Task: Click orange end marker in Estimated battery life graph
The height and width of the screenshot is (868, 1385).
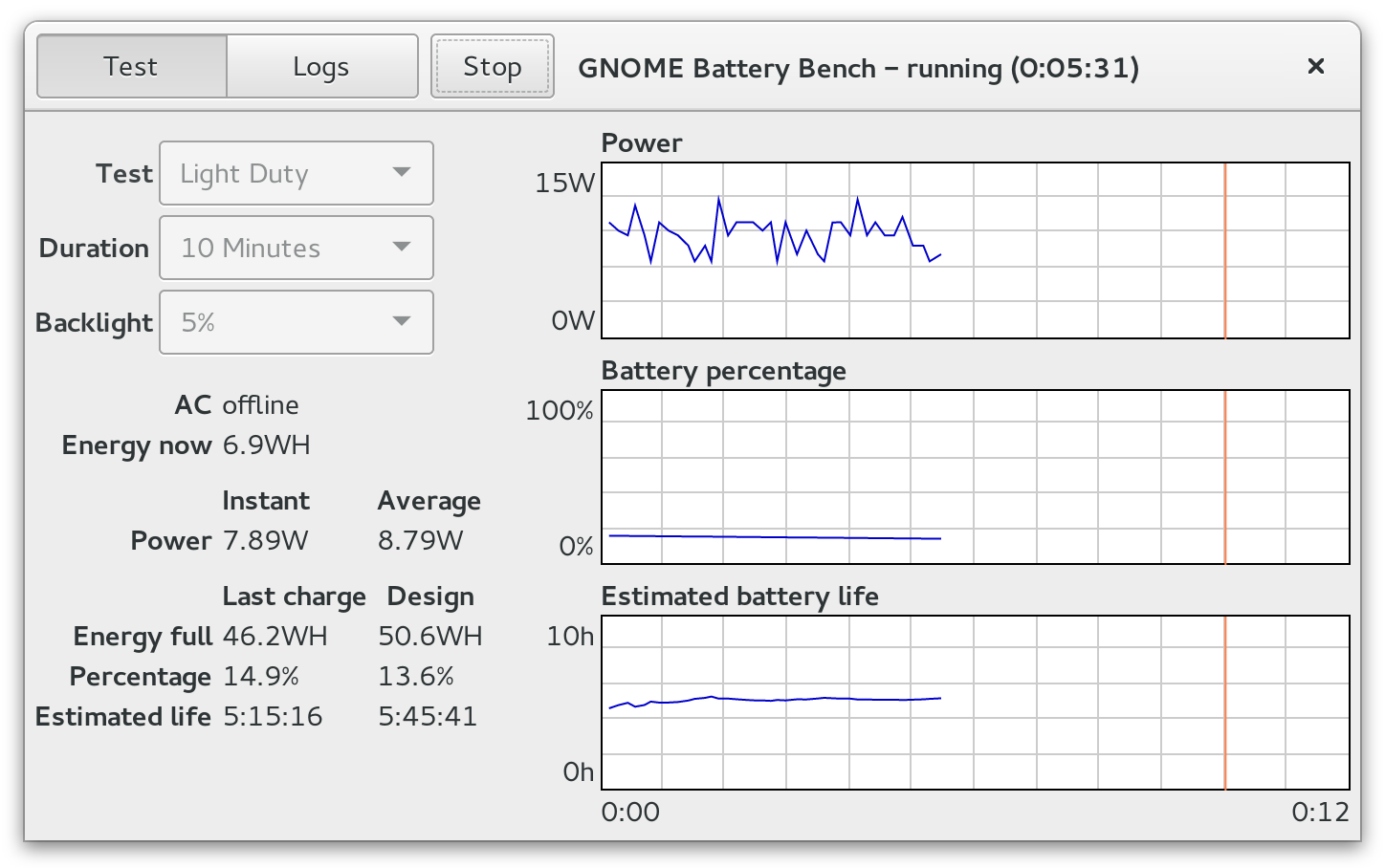Action: [x=1225, y=703]
